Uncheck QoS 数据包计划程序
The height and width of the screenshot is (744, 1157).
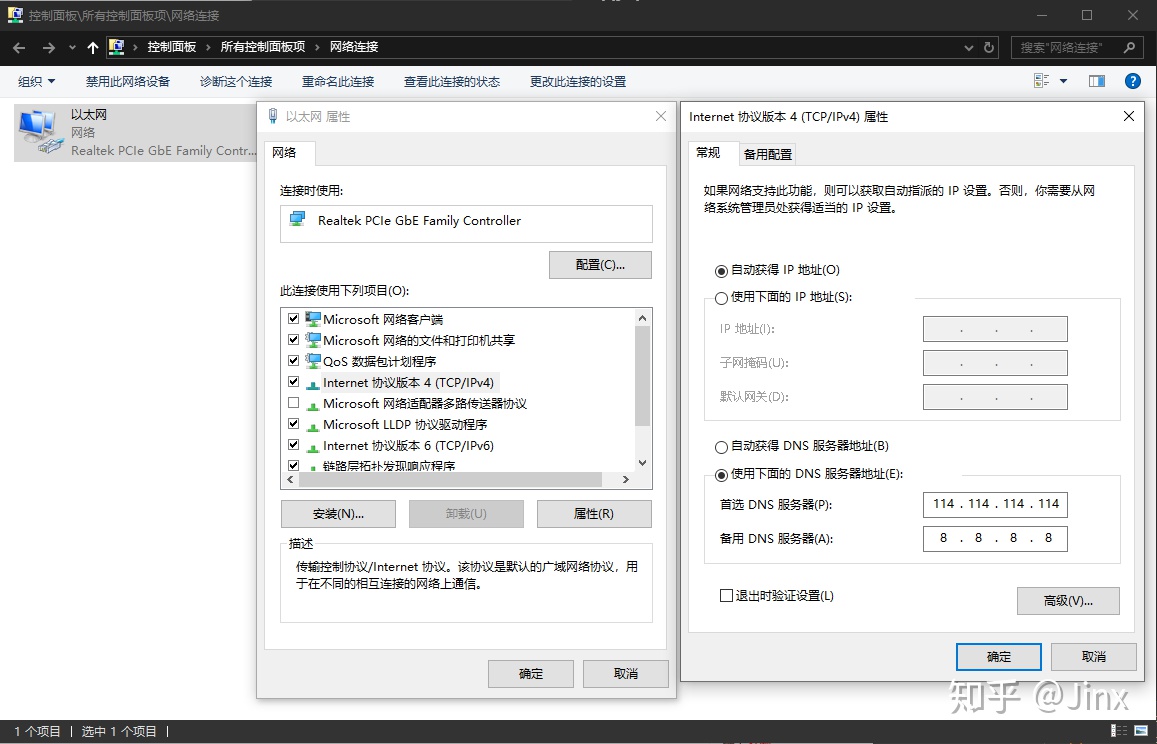(293, 361)
